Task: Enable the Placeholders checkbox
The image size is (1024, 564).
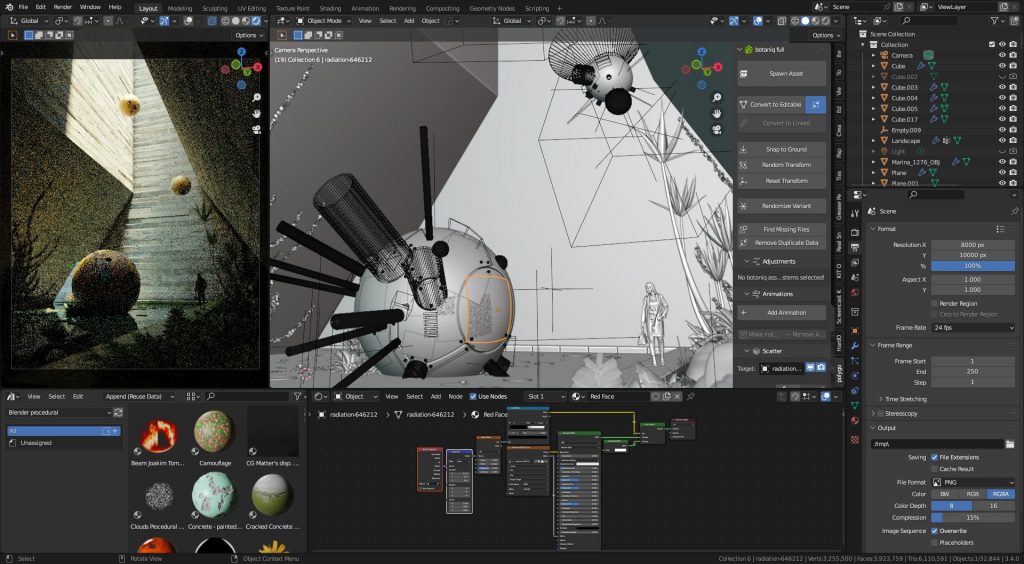Action: coord(935,542)
